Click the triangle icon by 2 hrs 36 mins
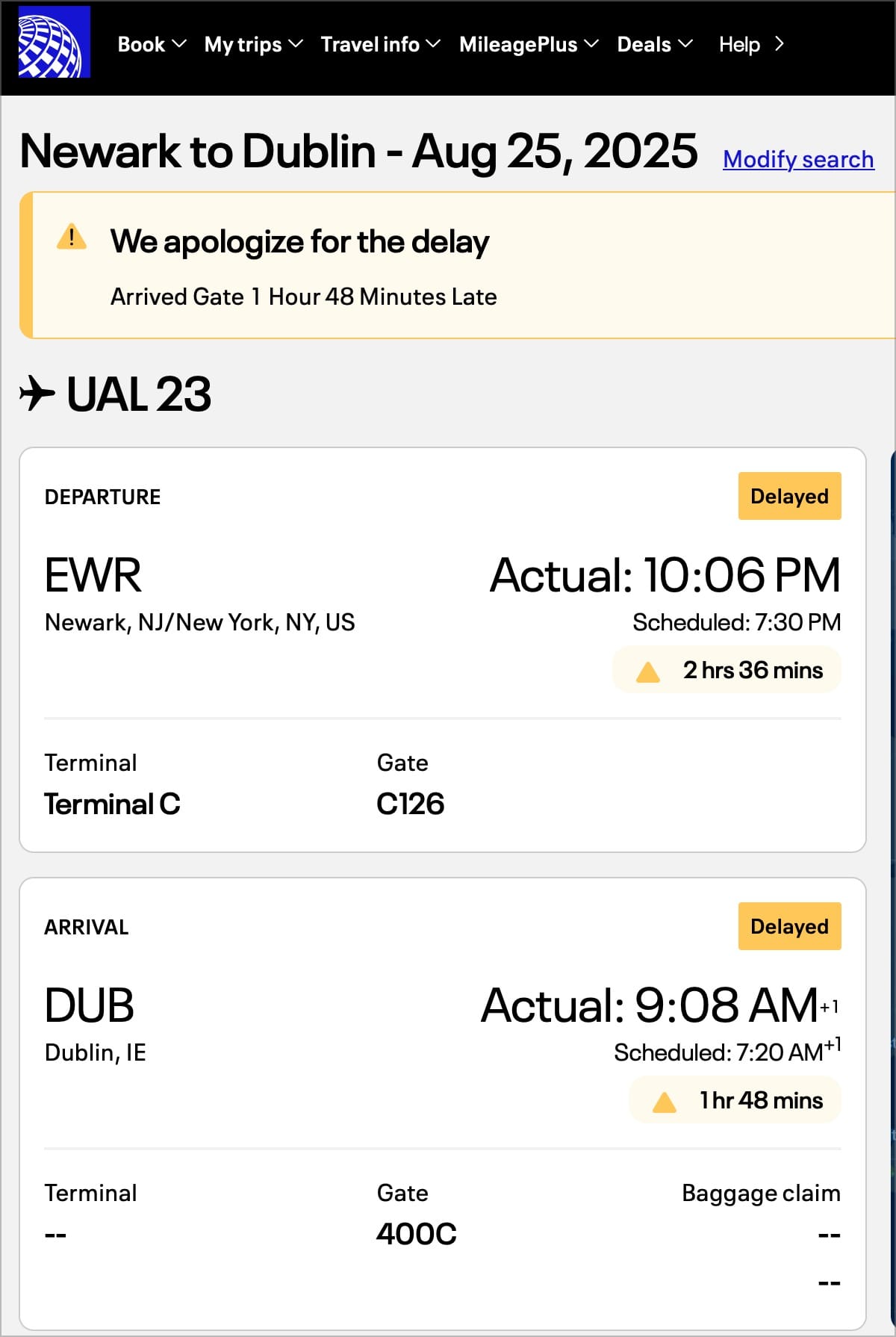 click(x=648, y=671)
